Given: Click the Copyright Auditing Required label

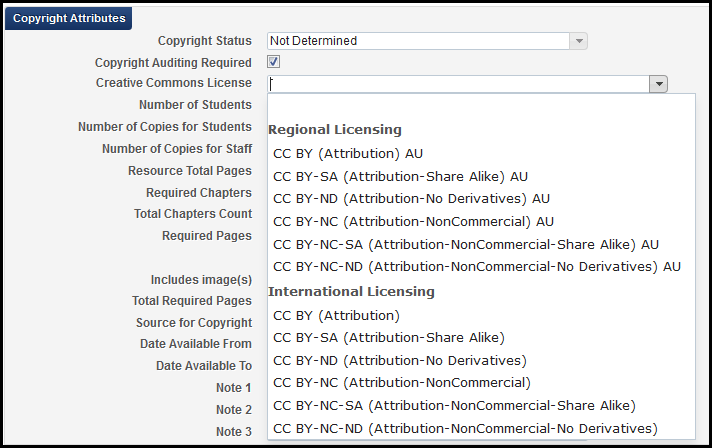Looking at the screenshot, I should click(173, 63).
